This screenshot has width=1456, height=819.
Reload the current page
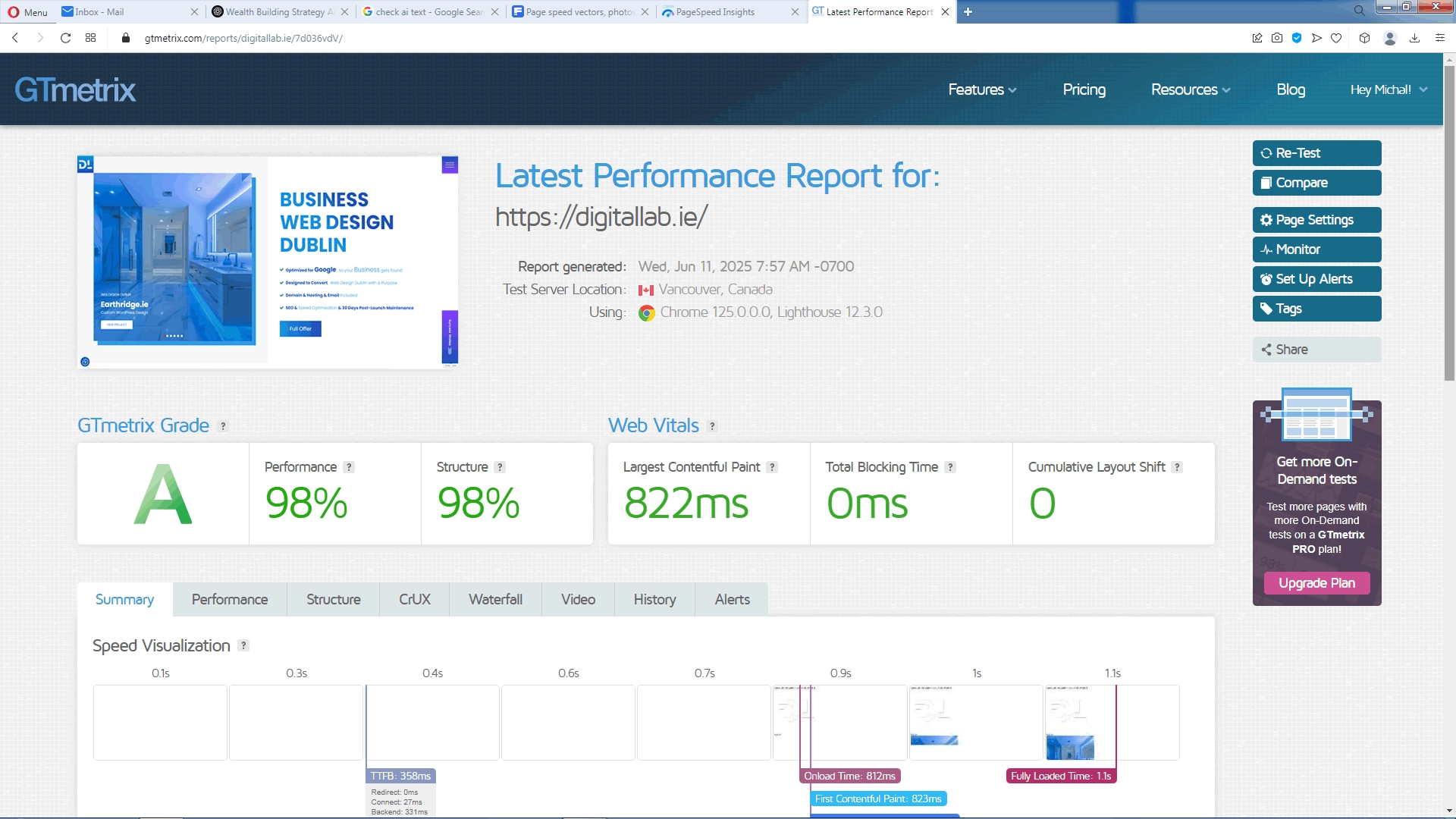pyautogui.click(x=66, y=38)
